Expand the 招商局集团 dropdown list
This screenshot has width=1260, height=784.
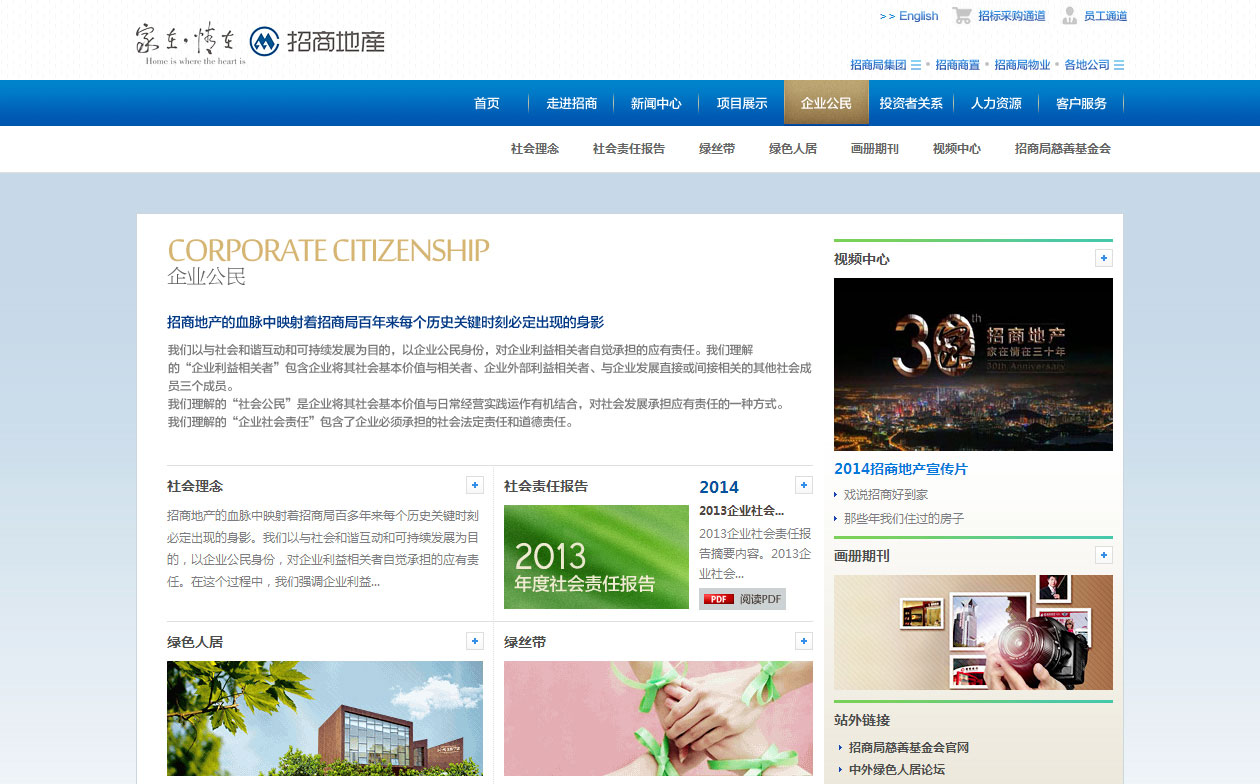915,65
